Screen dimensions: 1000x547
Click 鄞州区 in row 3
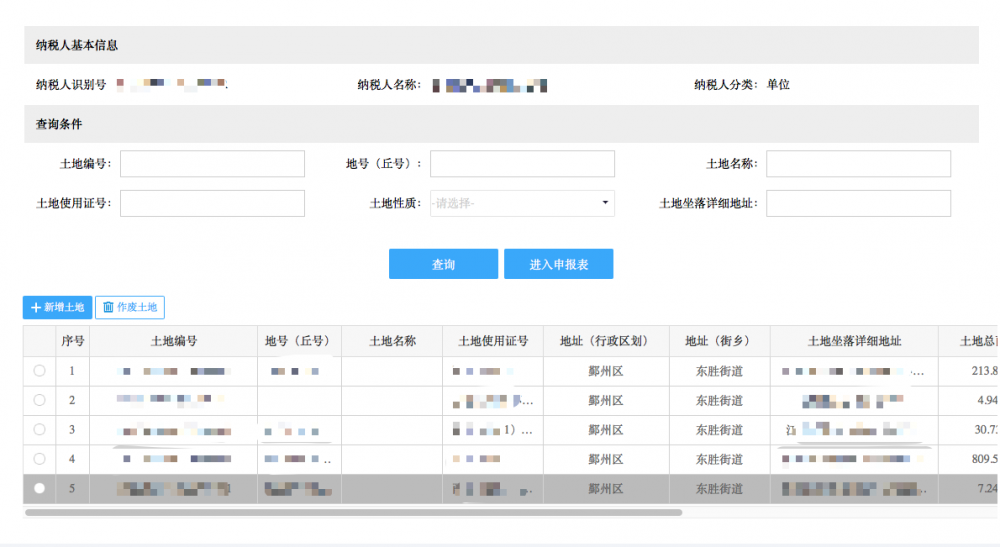pos(606,430)
